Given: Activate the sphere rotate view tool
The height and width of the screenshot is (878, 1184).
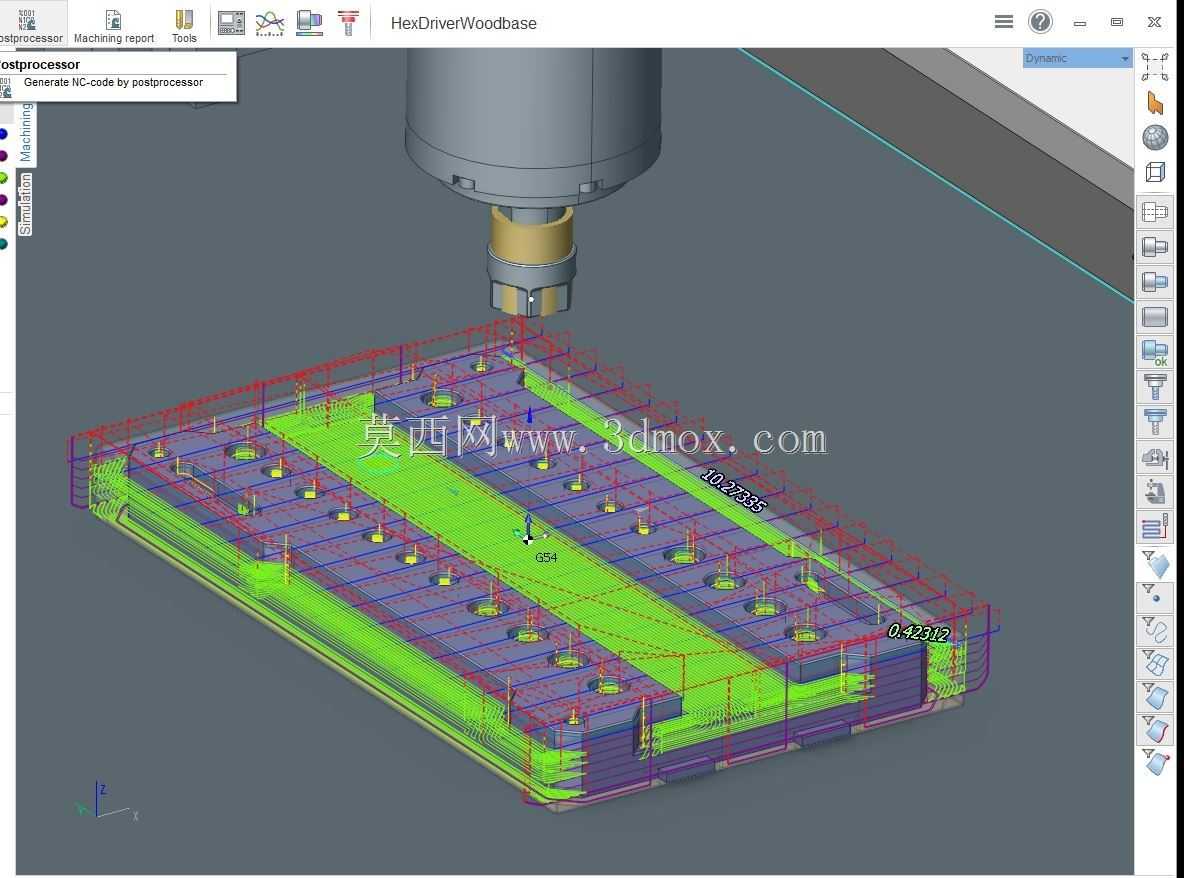Looking at the screenshot, I should click(x=1155, y=137).
